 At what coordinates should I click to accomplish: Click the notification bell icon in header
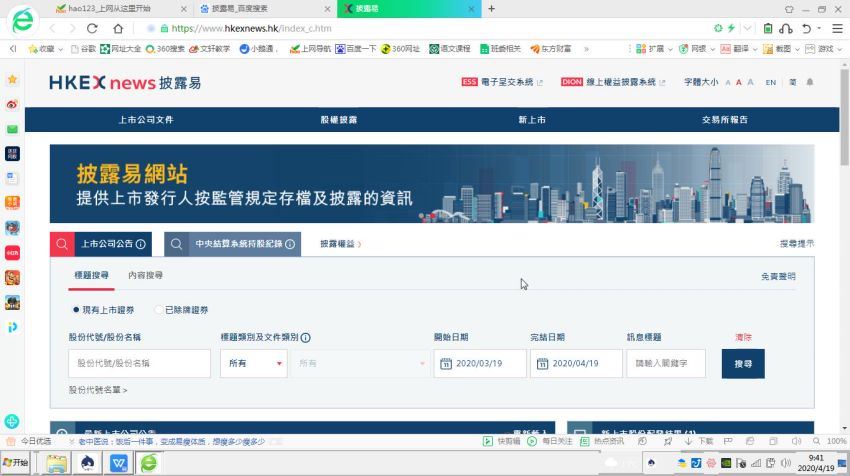(810, 82)
